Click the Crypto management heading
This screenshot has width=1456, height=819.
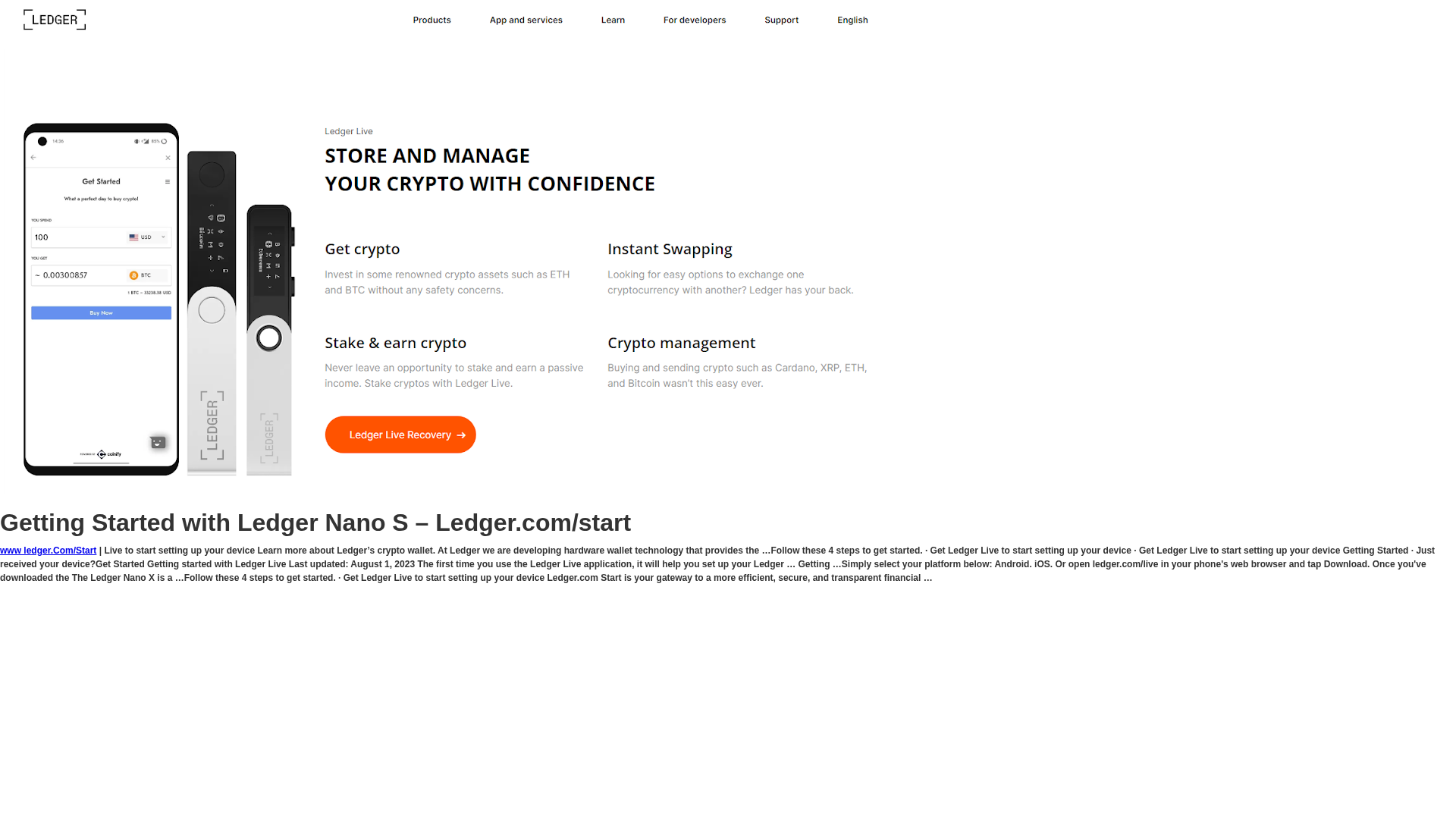pyautogui.click(x=681, y=343)
